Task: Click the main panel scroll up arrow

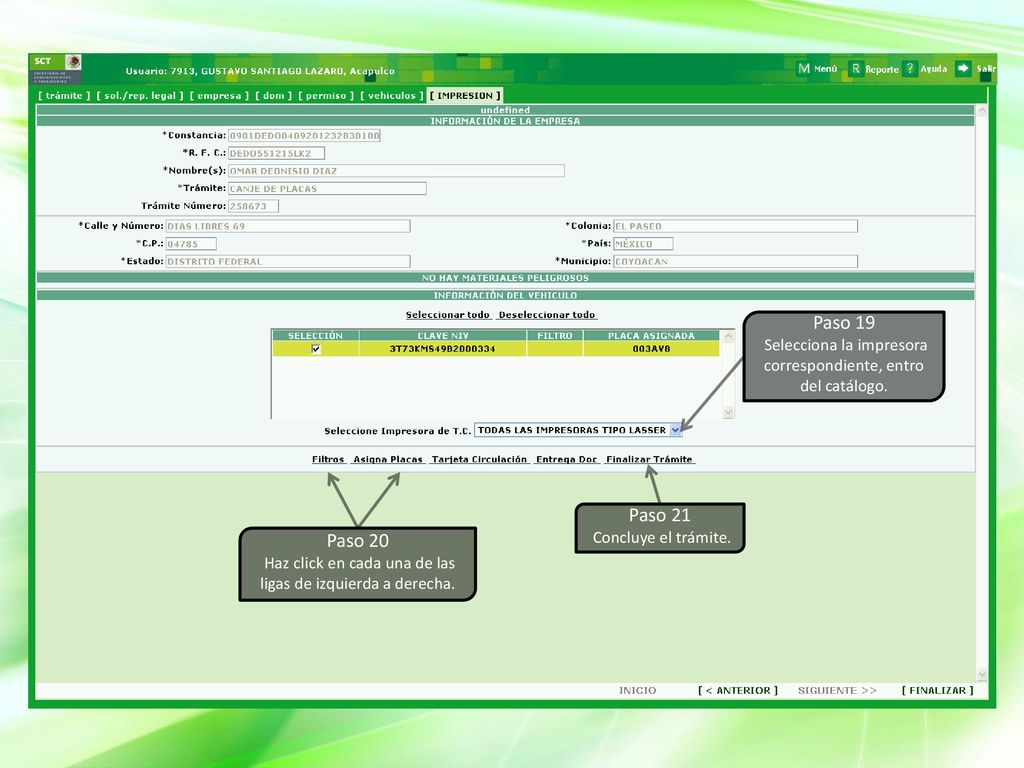Action: point(982,111)
